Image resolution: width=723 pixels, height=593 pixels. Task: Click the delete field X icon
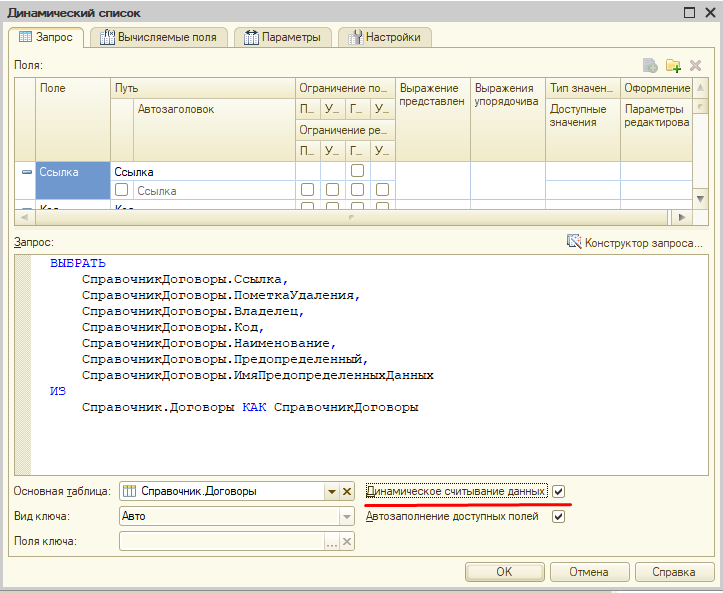tap(695, 66)
